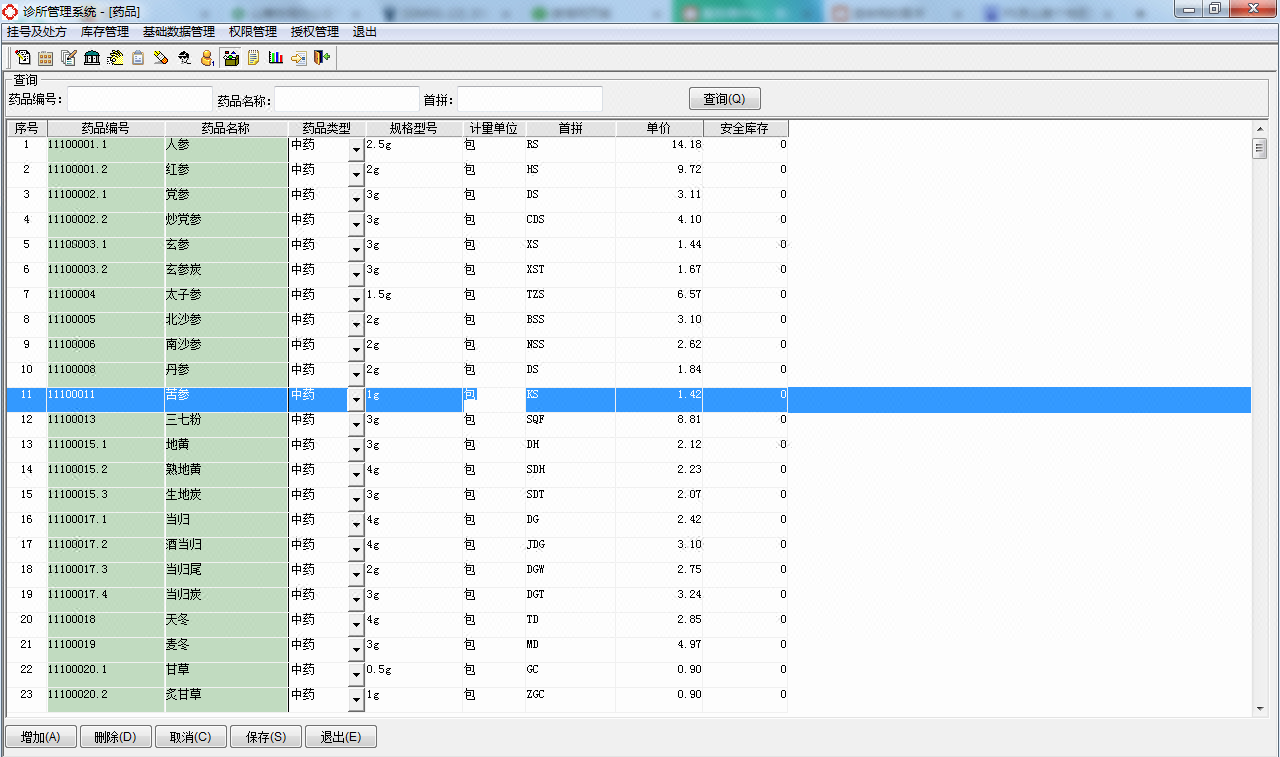Click the documents-with-pen edit toolbar icon
This screenshot has width=1280, height=757.
[x=68, y=58]
